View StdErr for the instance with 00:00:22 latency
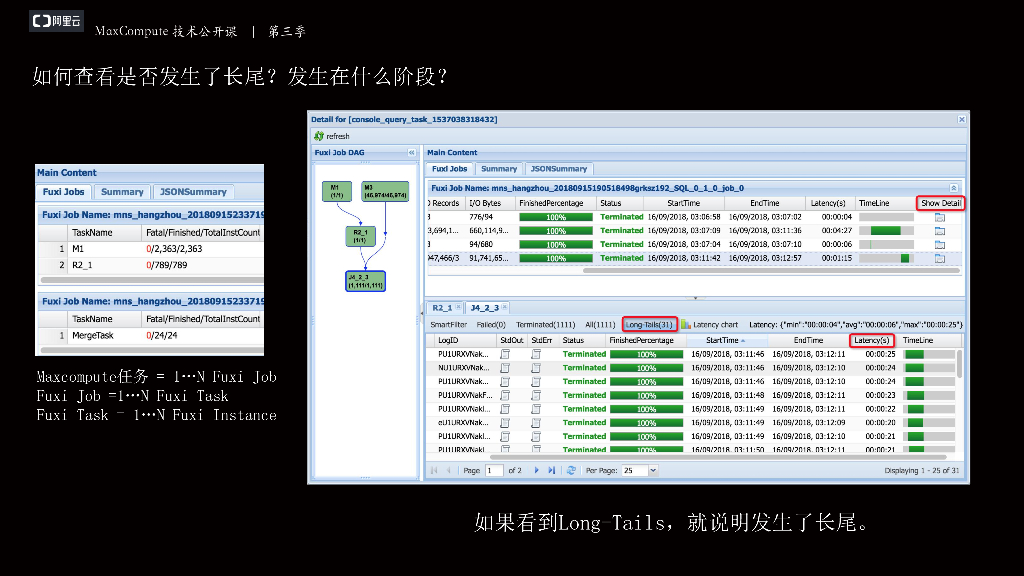 tap(536, 409)
